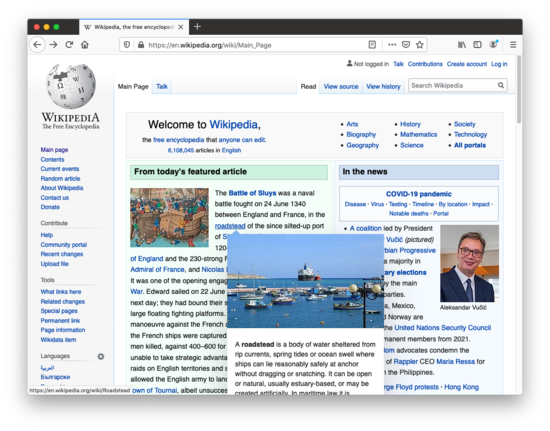550x431 pixels.
Task: Click the browser Forward arrow button
Action: click(x=53, y=45)
